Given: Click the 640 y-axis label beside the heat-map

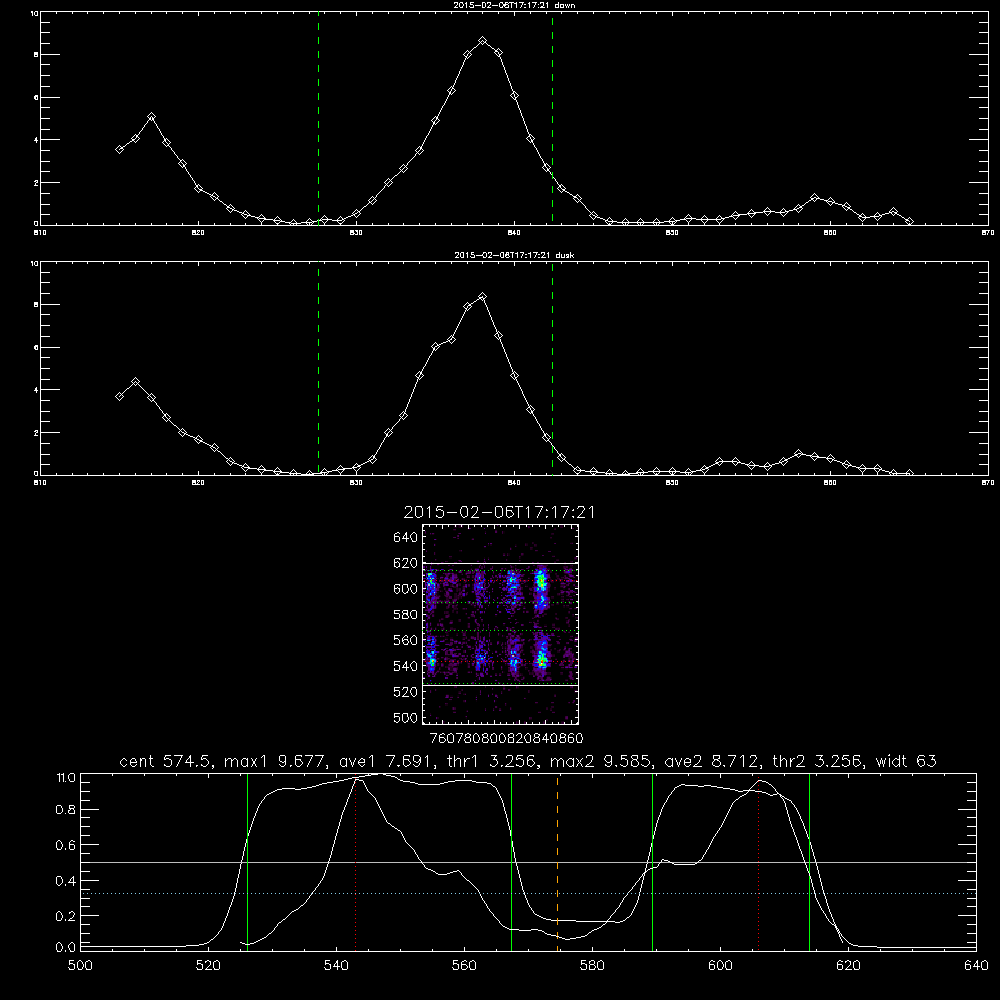Looking at the screenshot, I should pyautogui.click(x=405, y=538).
